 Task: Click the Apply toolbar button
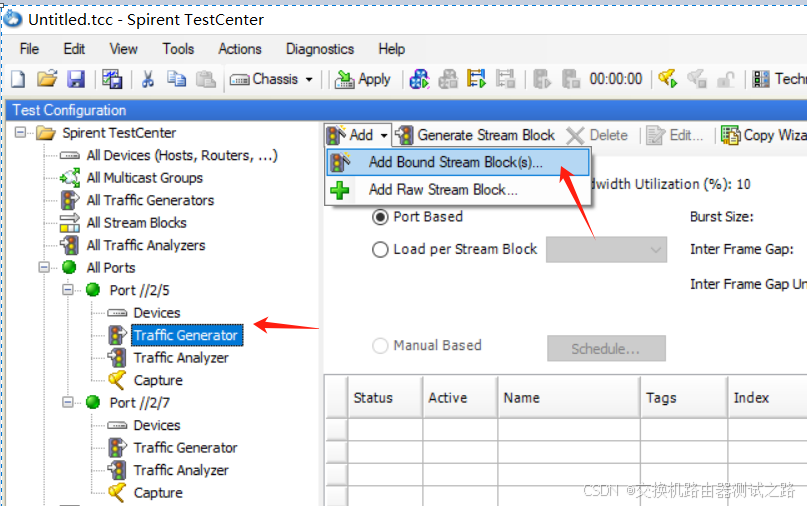tap(362, 79)
